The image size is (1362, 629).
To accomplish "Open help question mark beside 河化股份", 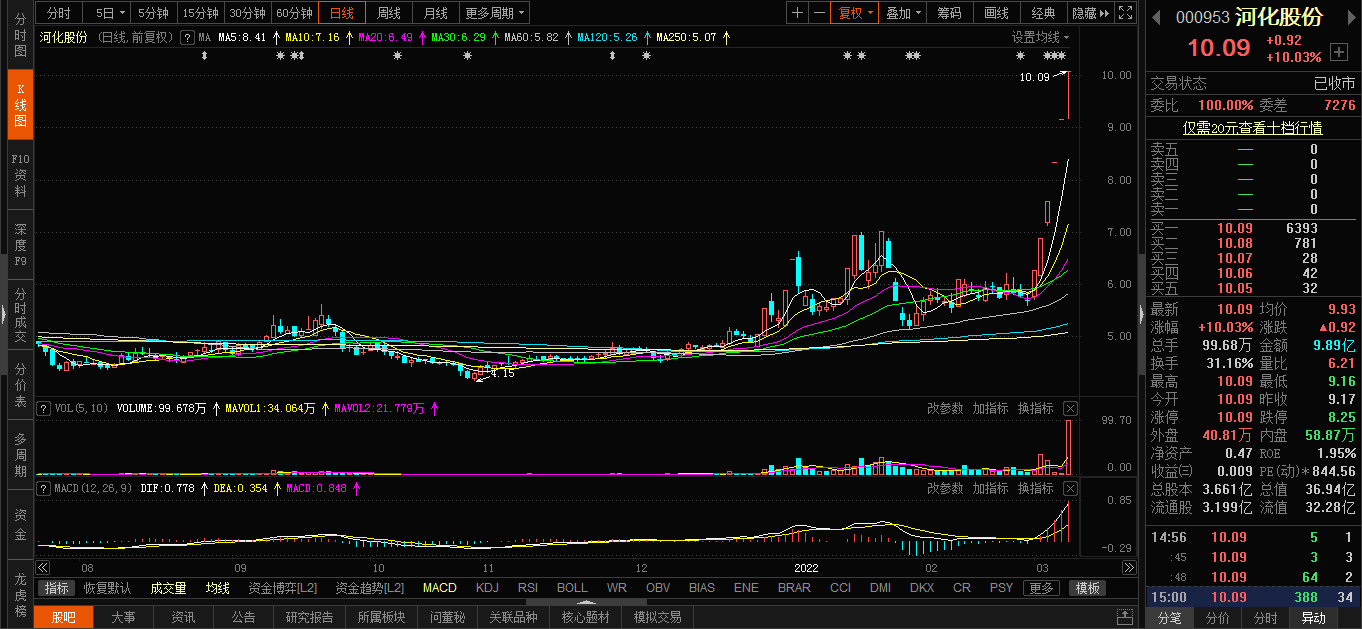I will click(x=186, y=37).
